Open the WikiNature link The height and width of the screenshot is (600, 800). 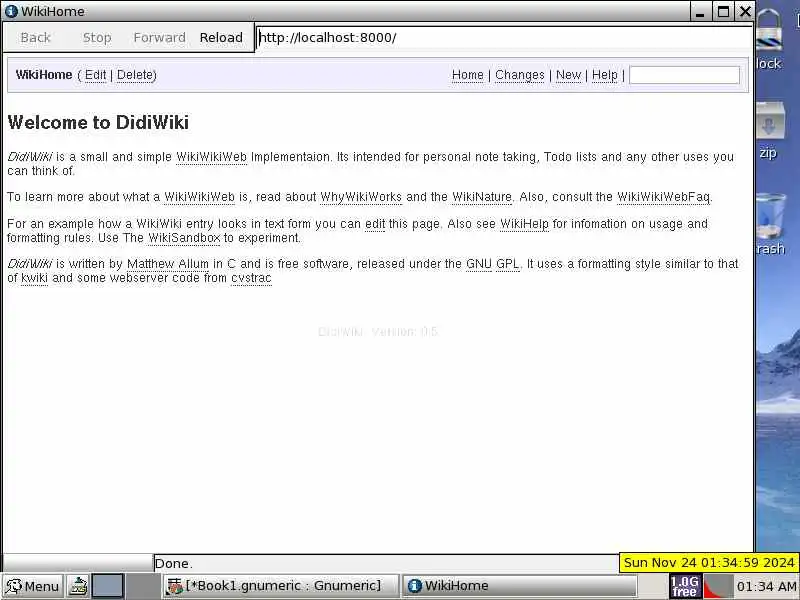[482, 197]
